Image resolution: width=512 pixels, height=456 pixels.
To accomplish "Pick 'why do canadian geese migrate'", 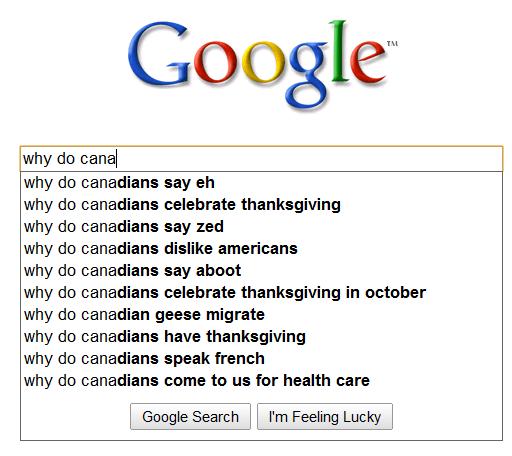I will click(261, 315).
